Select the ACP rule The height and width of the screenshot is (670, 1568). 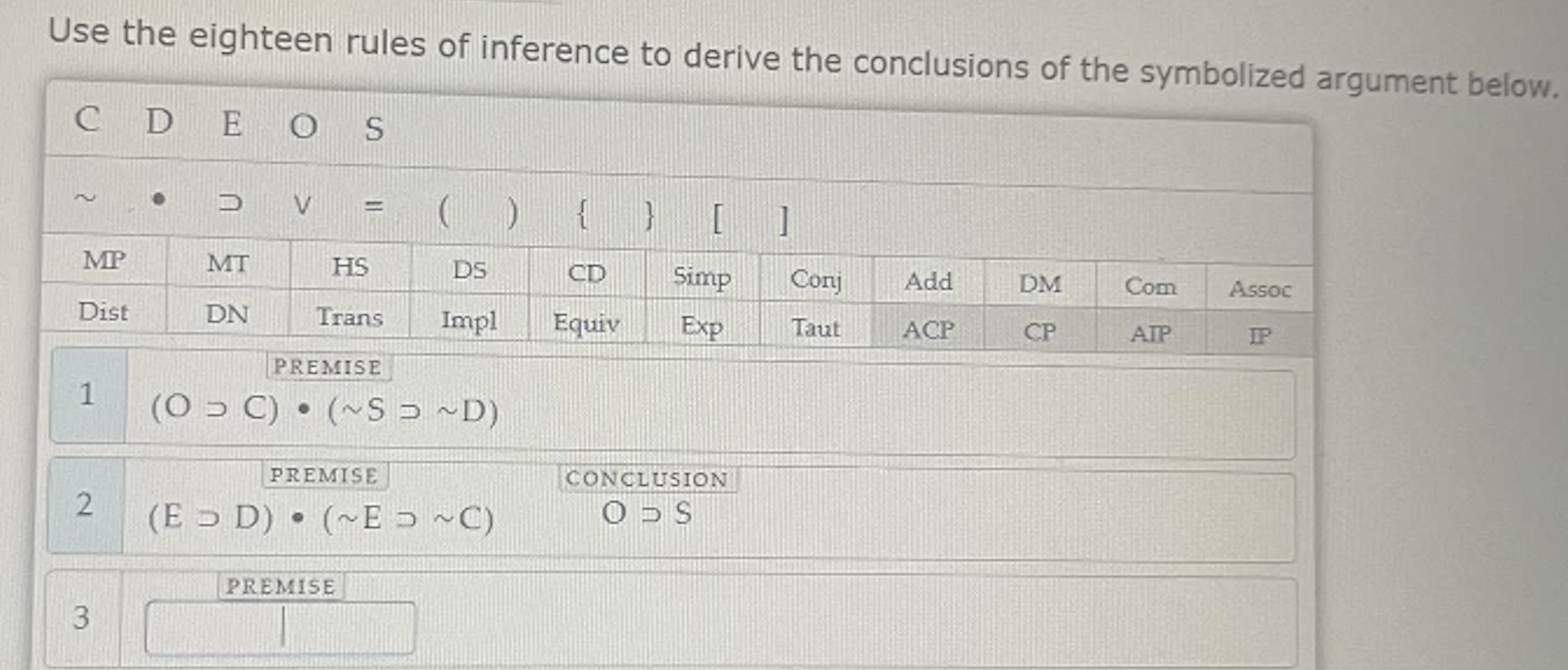click(x=929, y=330)
